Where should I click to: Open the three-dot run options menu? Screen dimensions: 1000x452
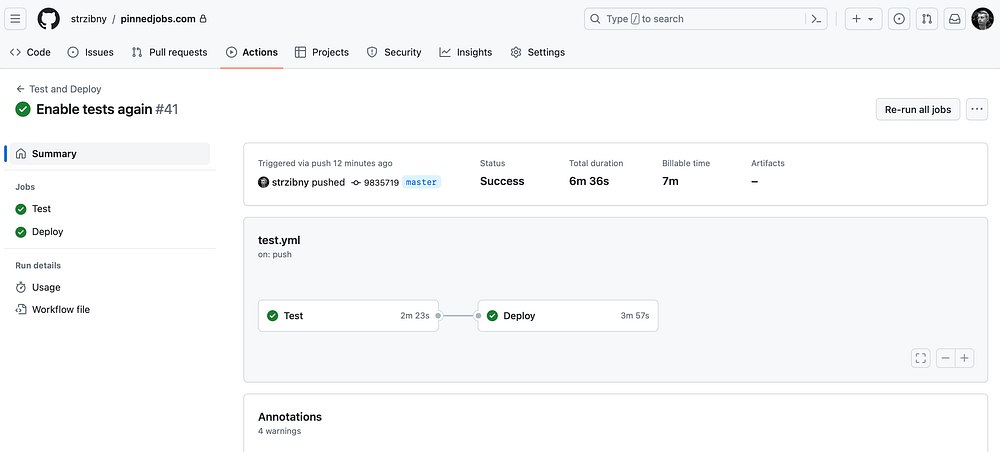(977, 109)
